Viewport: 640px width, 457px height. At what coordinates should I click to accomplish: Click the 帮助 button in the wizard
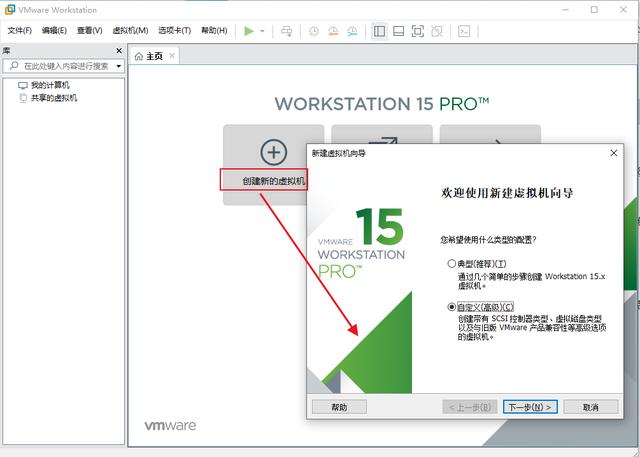(339, 407)
